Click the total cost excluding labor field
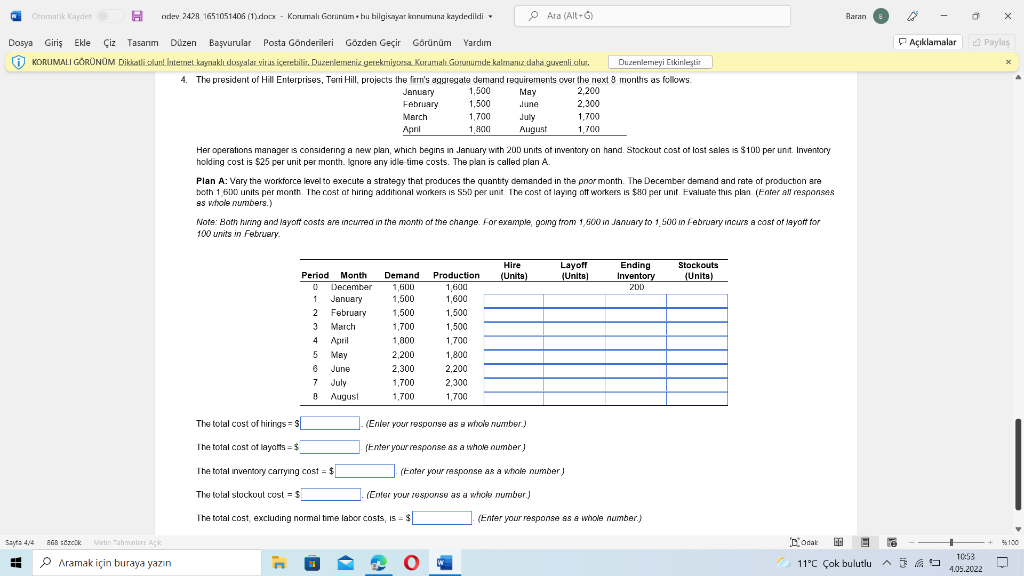 click(x=441, y=518)
